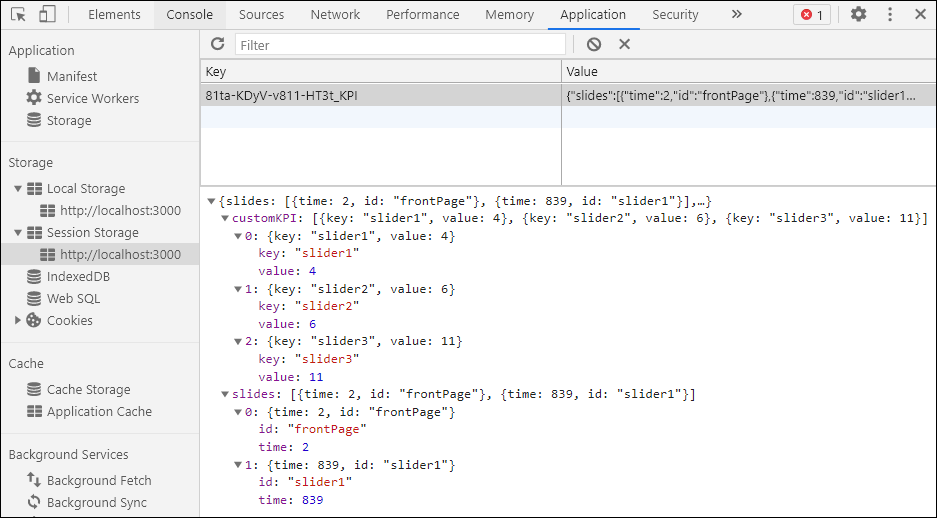Click the refresh storage icon
Screen dimensions: 937x518
point(217,44)
